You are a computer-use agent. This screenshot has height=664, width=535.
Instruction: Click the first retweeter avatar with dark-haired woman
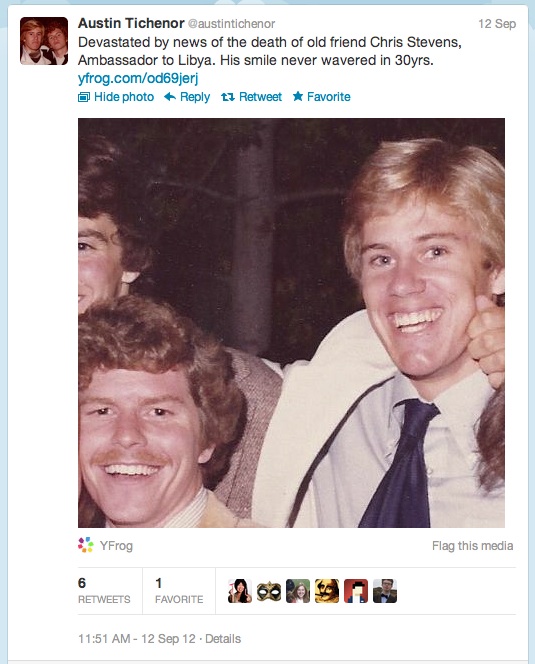240,591
